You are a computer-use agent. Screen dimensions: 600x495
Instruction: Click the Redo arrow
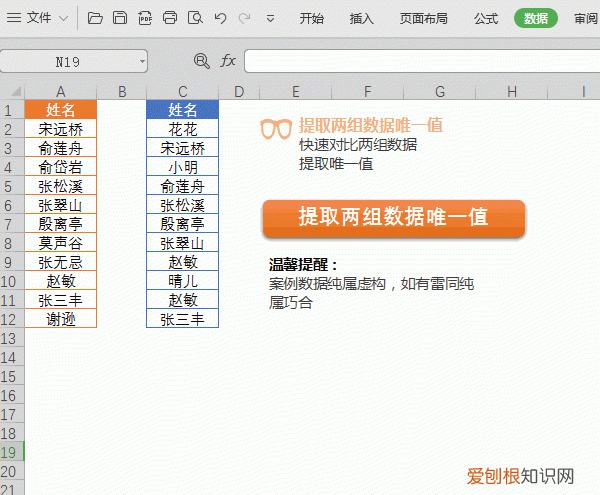point(245,18)
